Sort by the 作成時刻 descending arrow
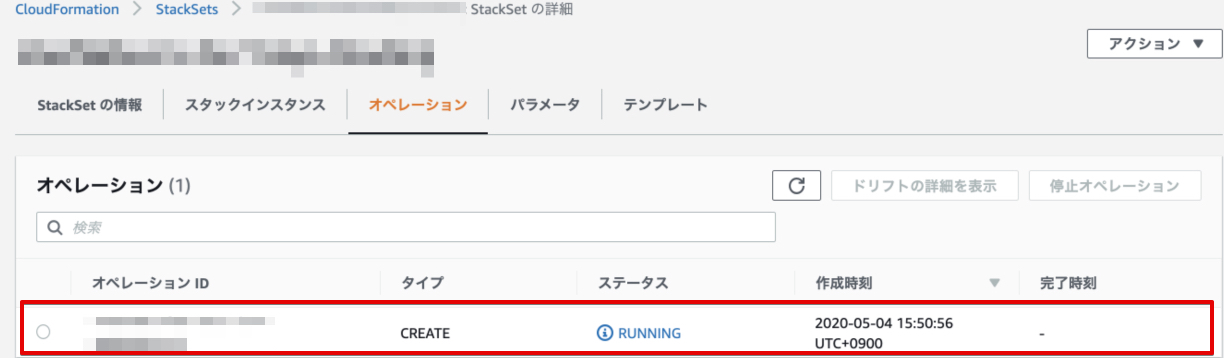The image size is (1224, 360). (x=994, y=283)
